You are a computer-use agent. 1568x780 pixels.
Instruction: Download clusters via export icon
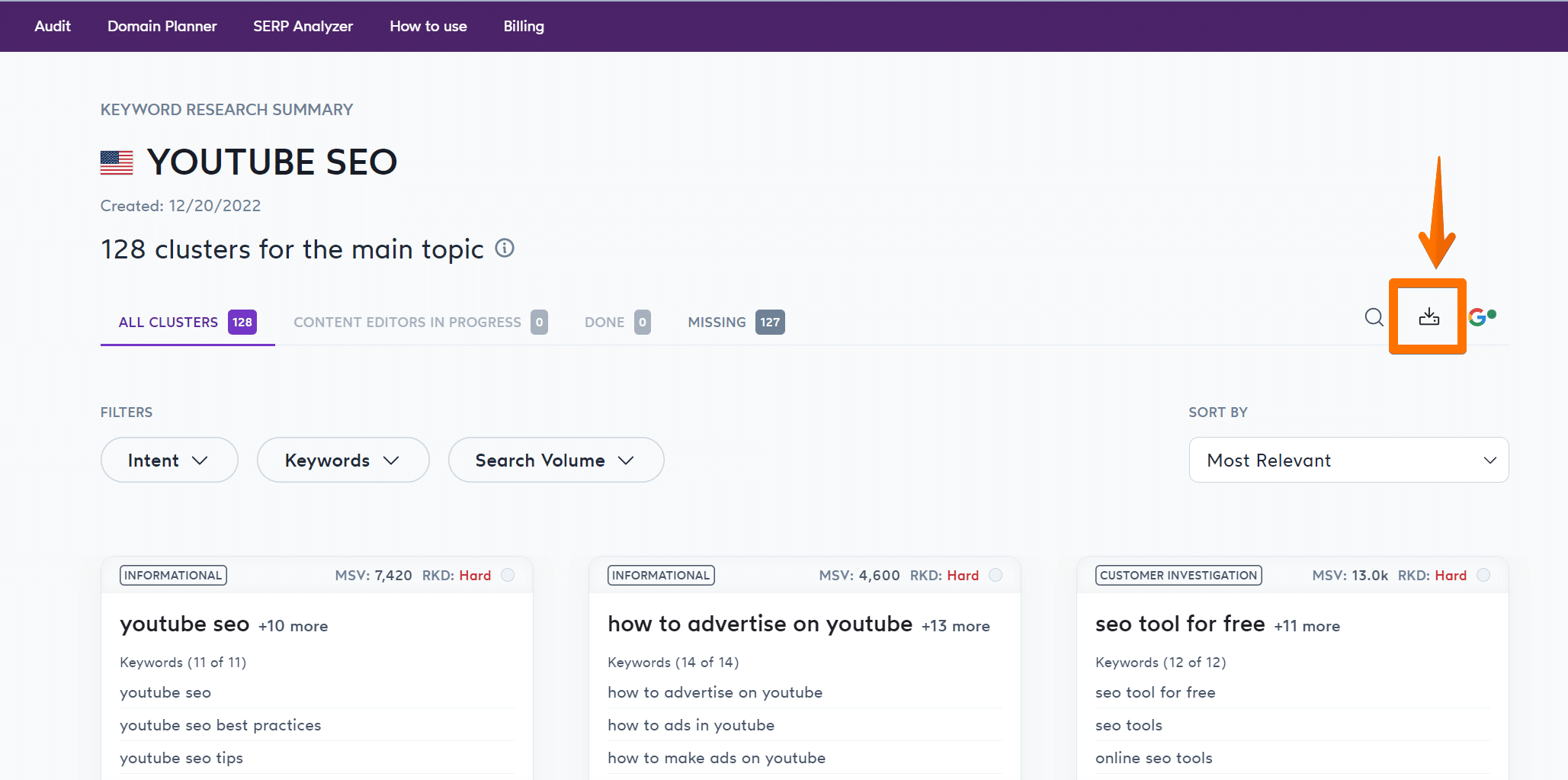(x=1429, y=317)
